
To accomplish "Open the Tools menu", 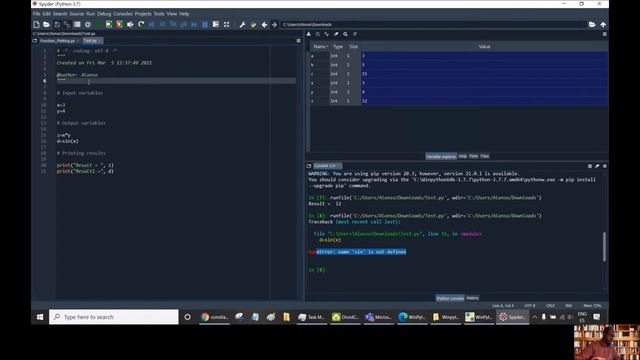I will click(159, 14).
